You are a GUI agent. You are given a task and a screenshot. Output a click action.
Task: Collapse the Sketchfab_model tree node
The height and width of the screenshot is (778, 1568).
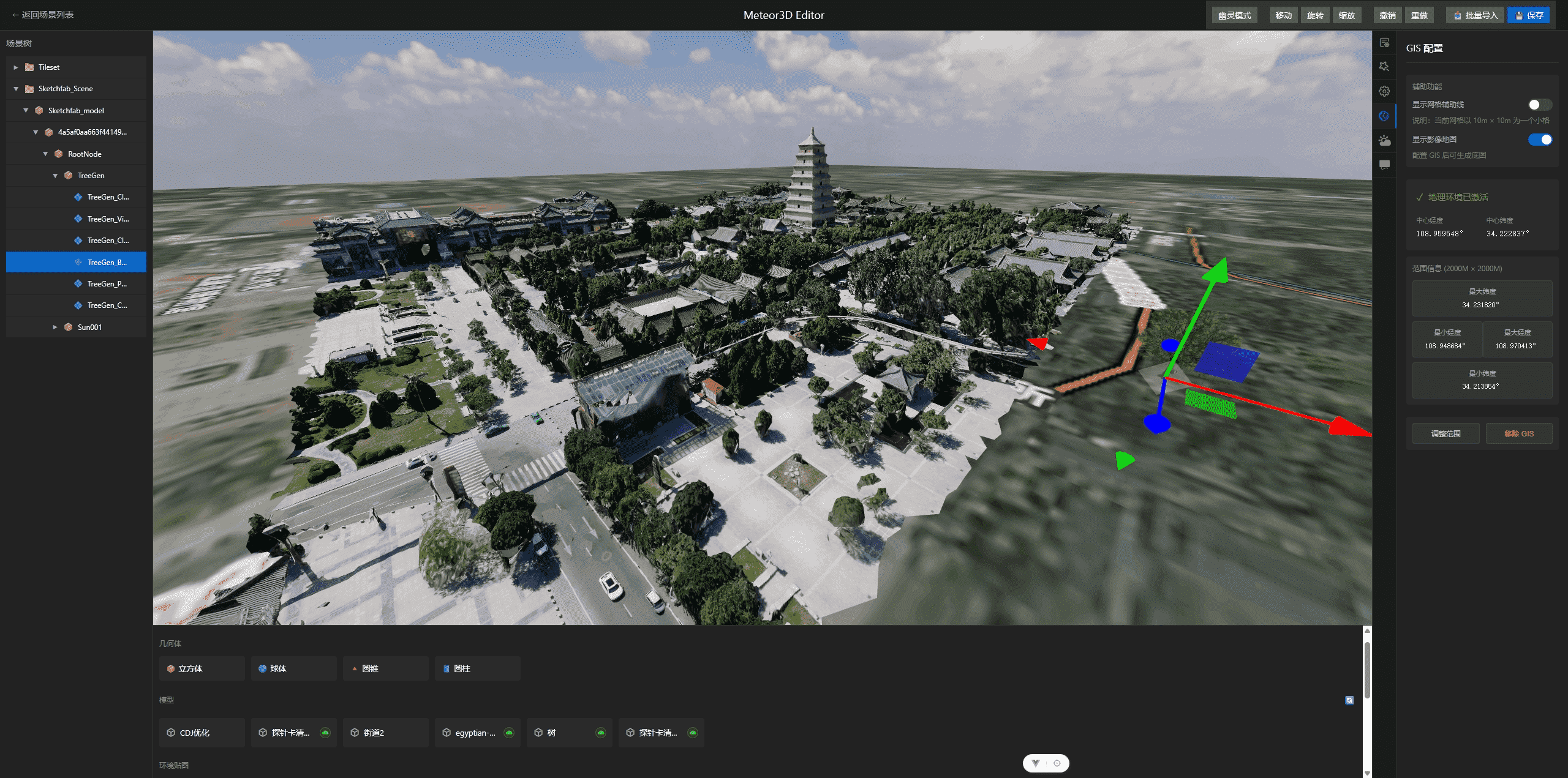tap(26, 111)
